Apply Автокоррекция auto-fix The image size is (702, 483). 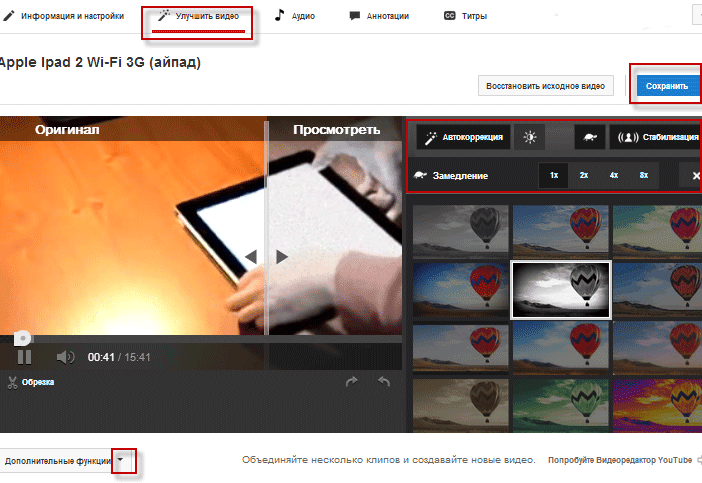(x=463, y=137)
